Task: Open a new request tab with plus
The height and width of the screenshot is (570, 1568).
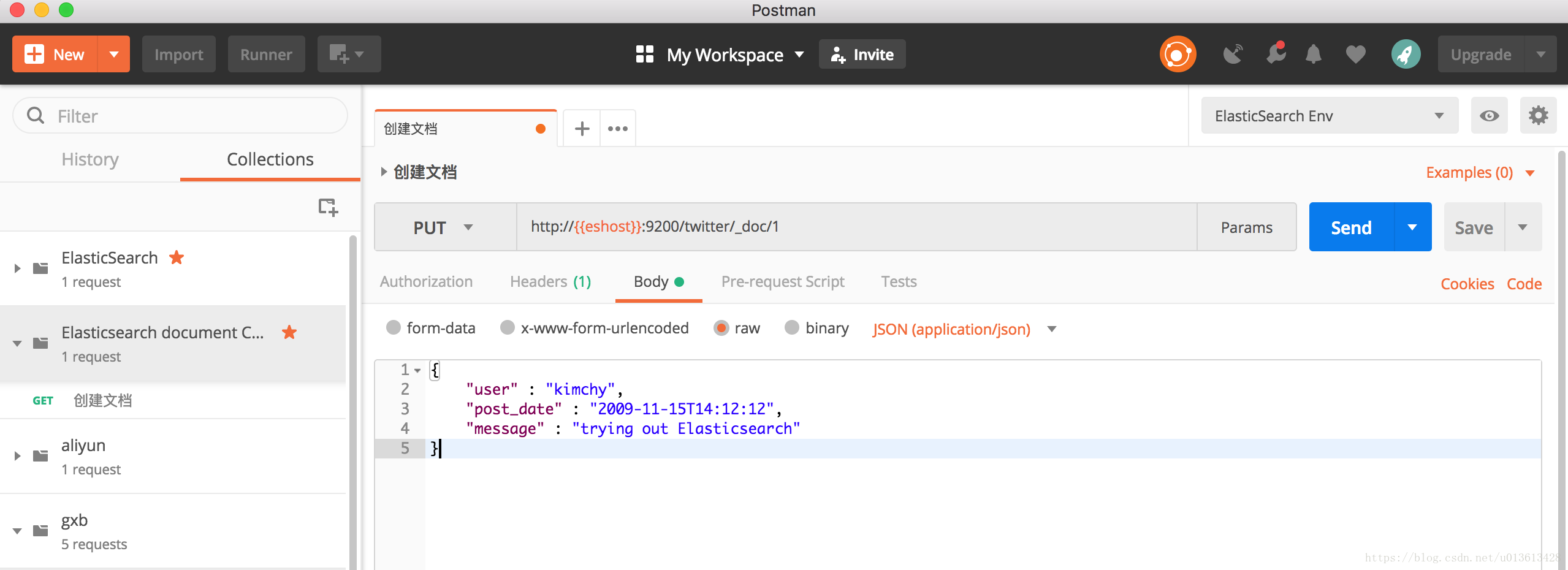Action: click(582, 129)
